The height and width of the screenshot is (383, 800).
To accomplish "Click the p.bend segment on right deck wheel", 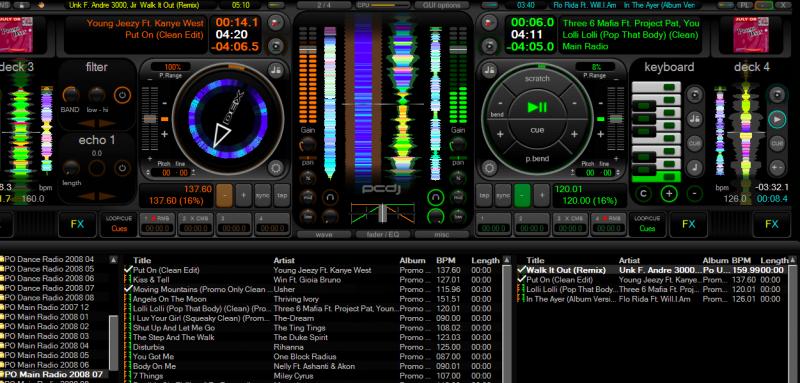I will (537, 159).
